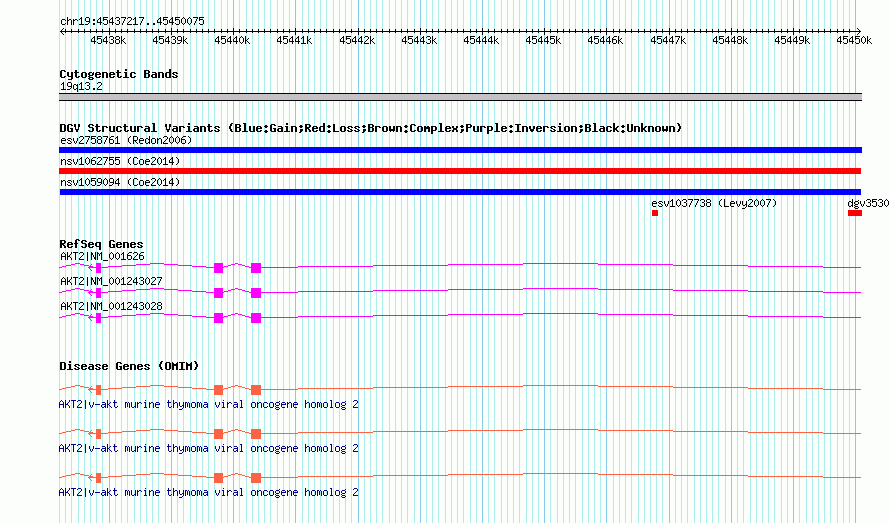Viewport: 890px width, 523px height.
Task: Click NM_001243028 exon just right of 45440k
Action: [x=256, y=318]
